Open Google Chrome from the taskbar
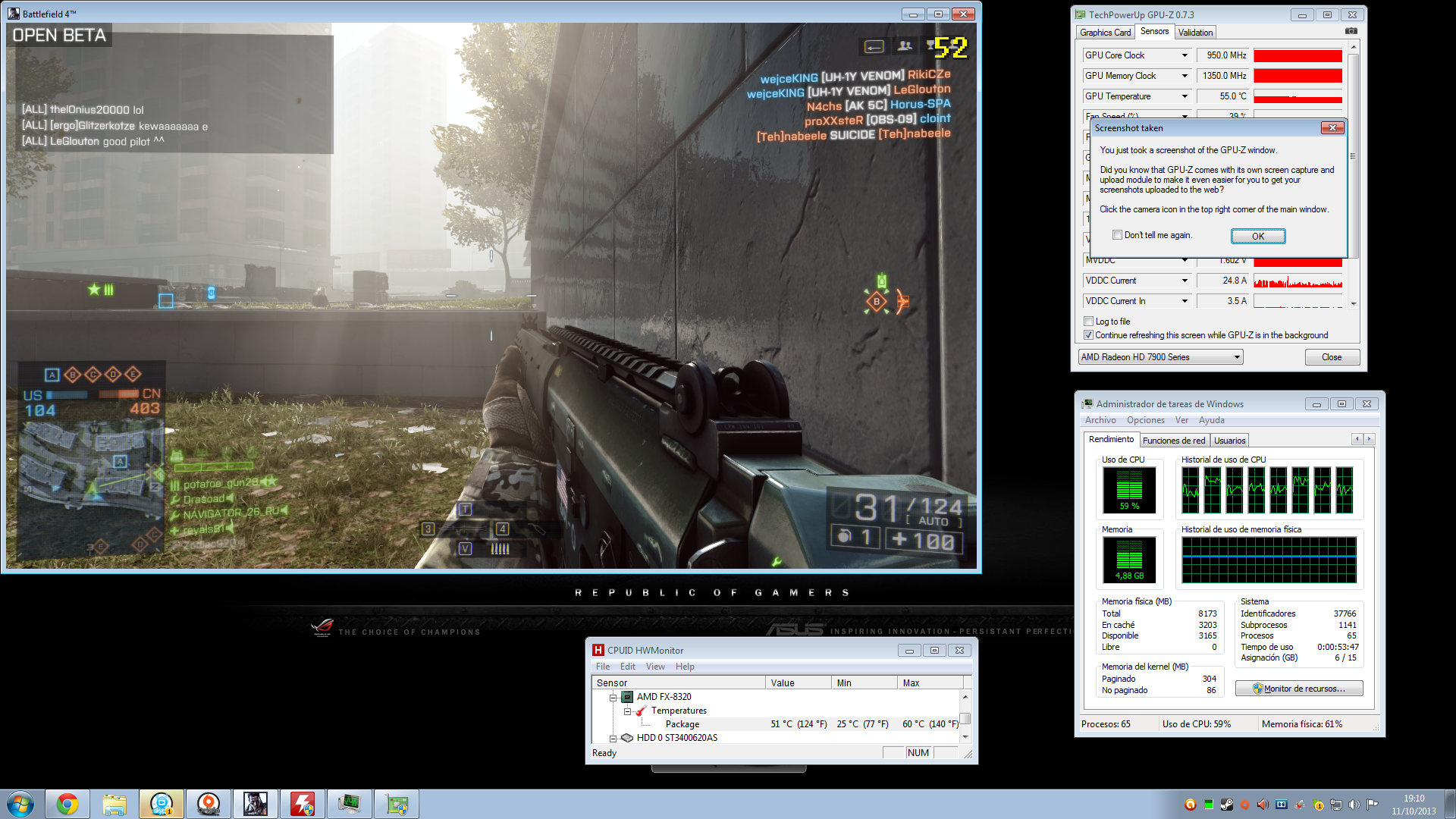Image resolution: width=1456 pixels, height=819 pixels. 67,804
